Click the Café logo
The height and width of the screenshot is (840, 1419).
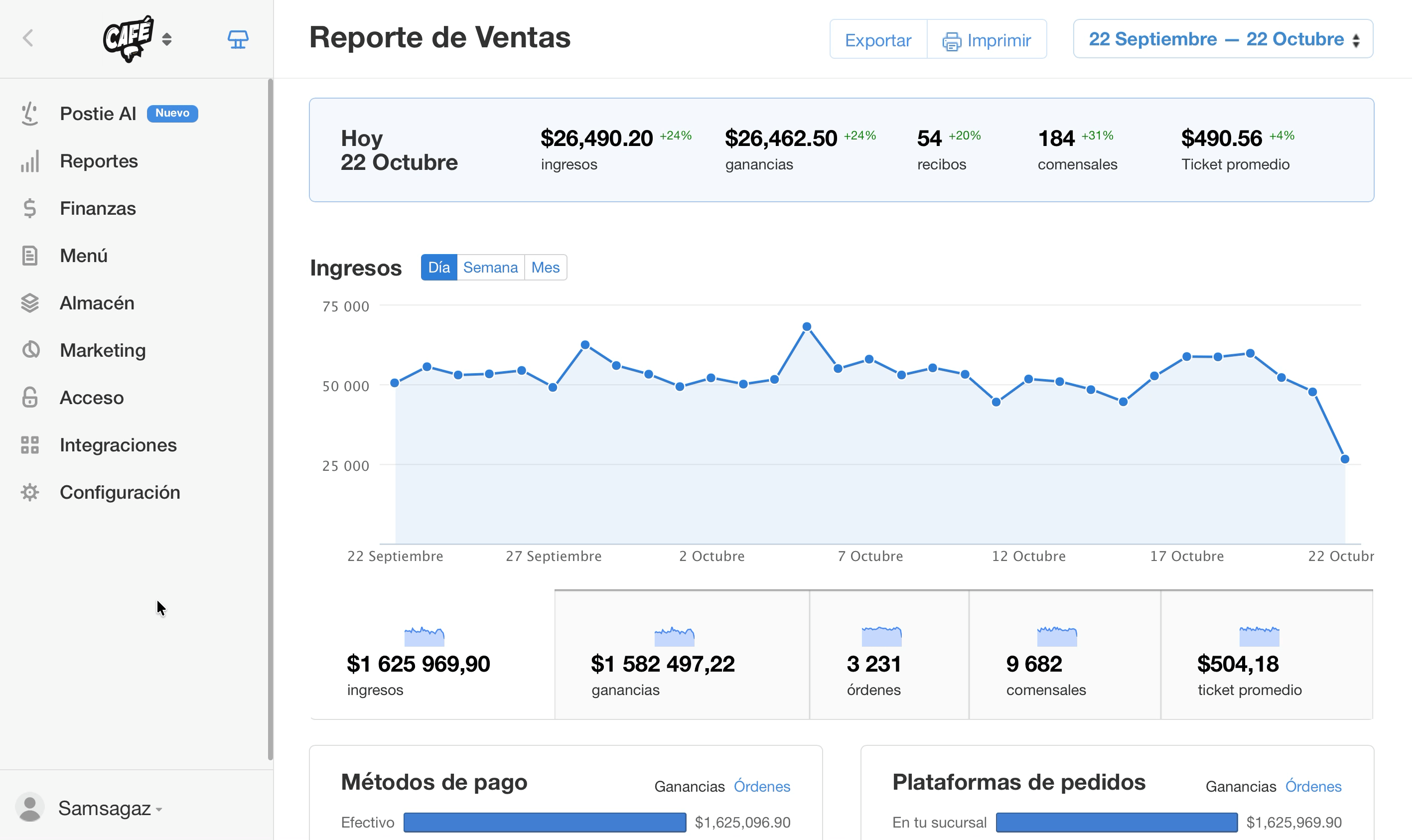tap(129, 38)
